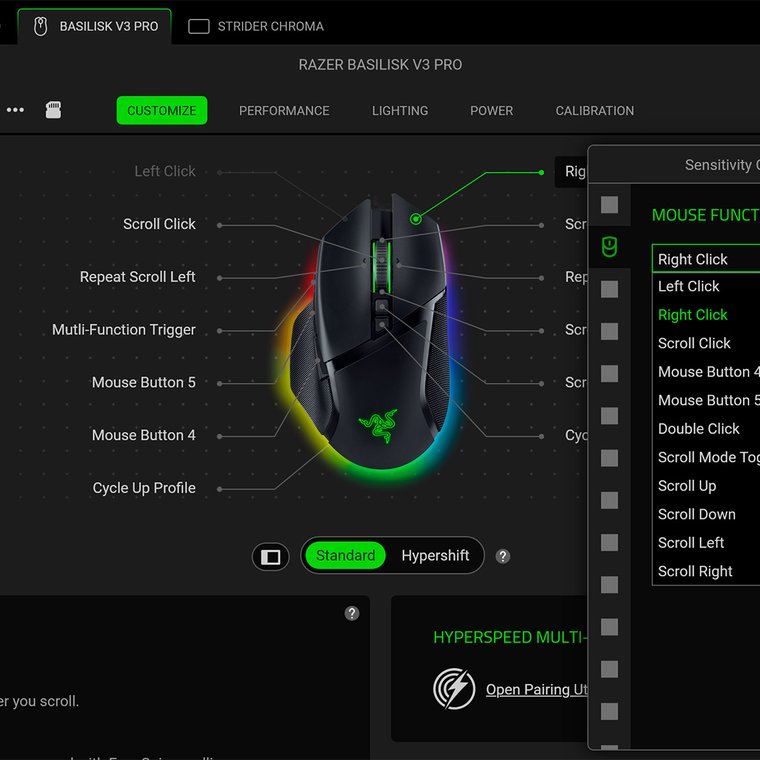This screenshot has height=760, width=760.
Task: Click the help icon in scroll panel
Action: tap(352, 614)
